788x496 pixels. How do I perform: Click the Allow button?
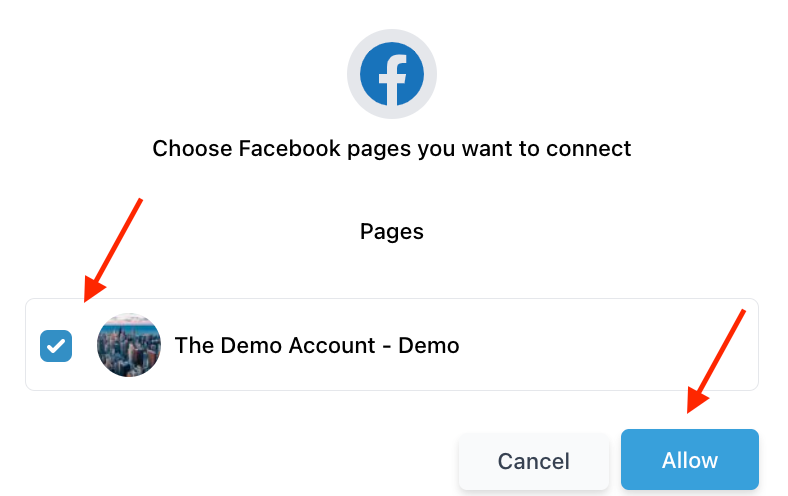pos(690,459)
